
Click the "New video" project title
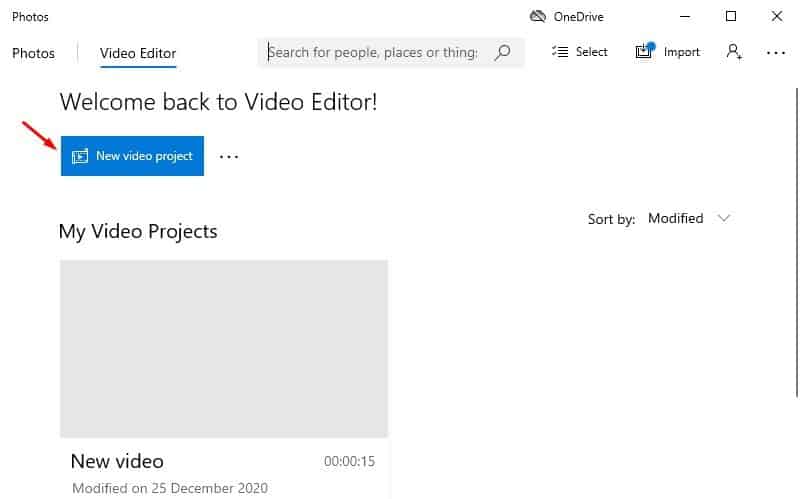coord(117,461)
